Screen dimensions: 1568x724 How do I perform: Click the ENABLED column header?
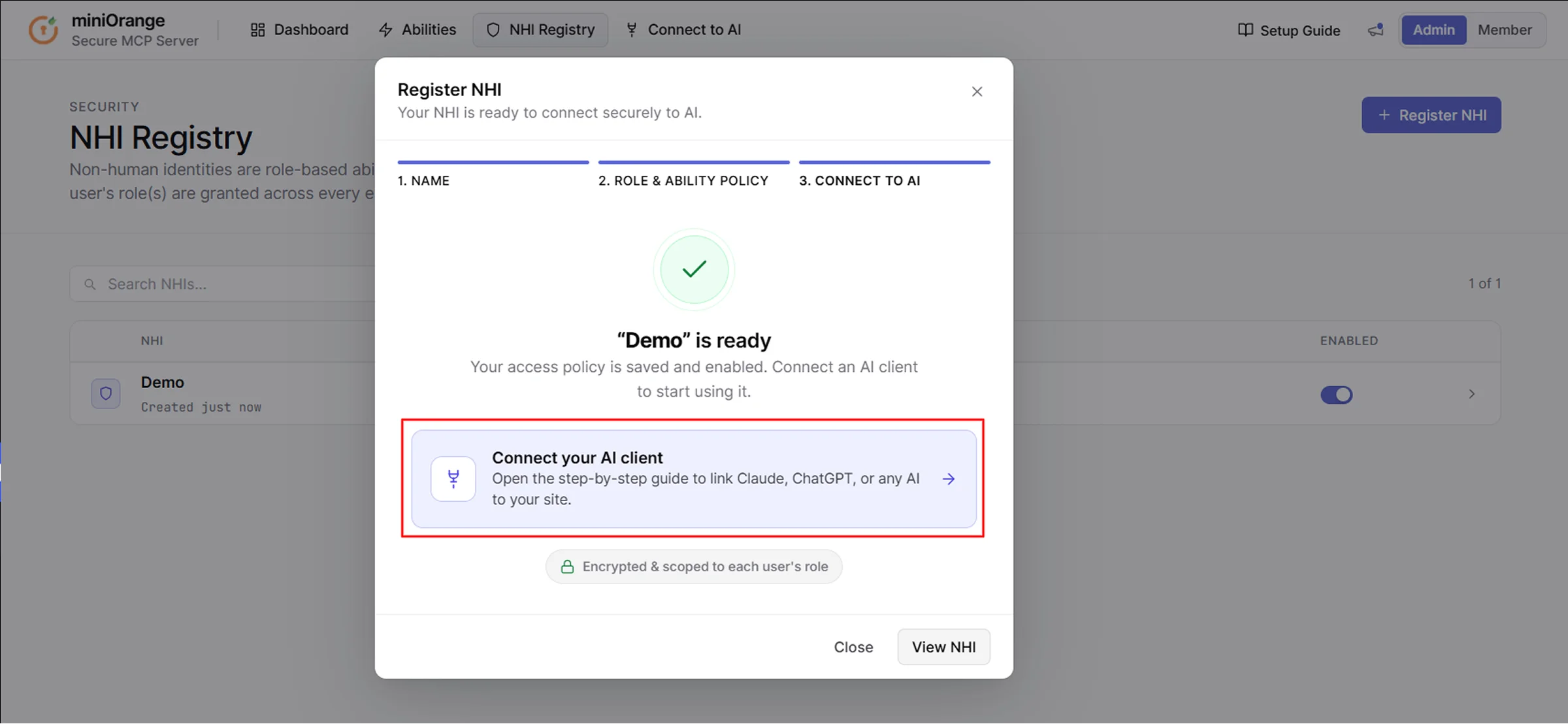[1348, 340]
